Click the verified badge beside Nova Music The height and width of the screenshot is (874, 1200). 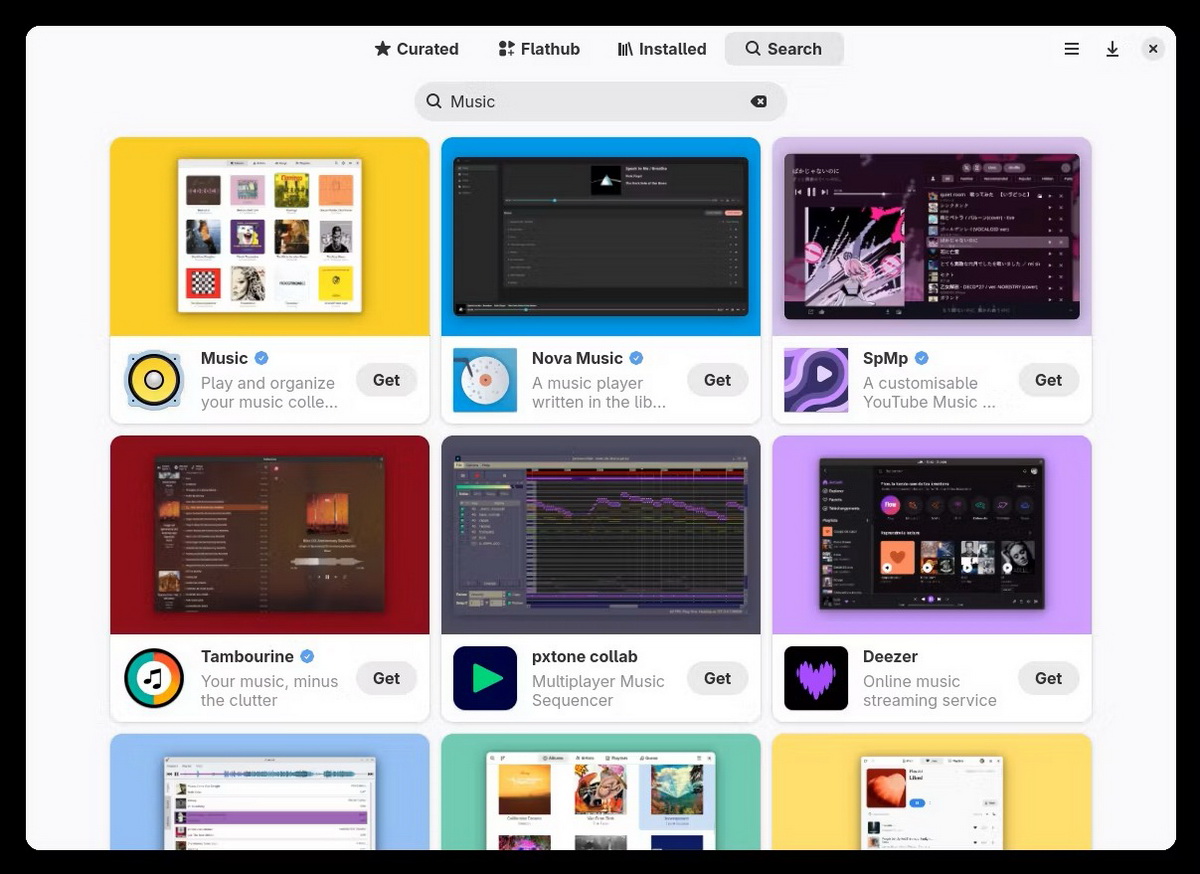tap(636, 358)
